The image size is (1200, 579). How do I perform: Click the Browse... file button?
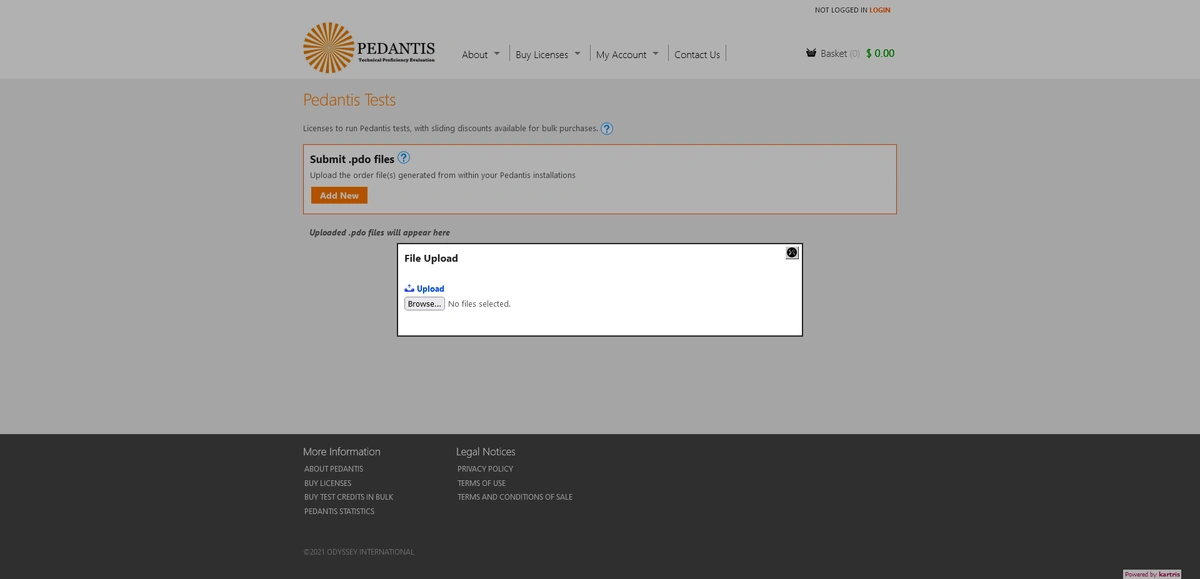click(x=424, y=303)
